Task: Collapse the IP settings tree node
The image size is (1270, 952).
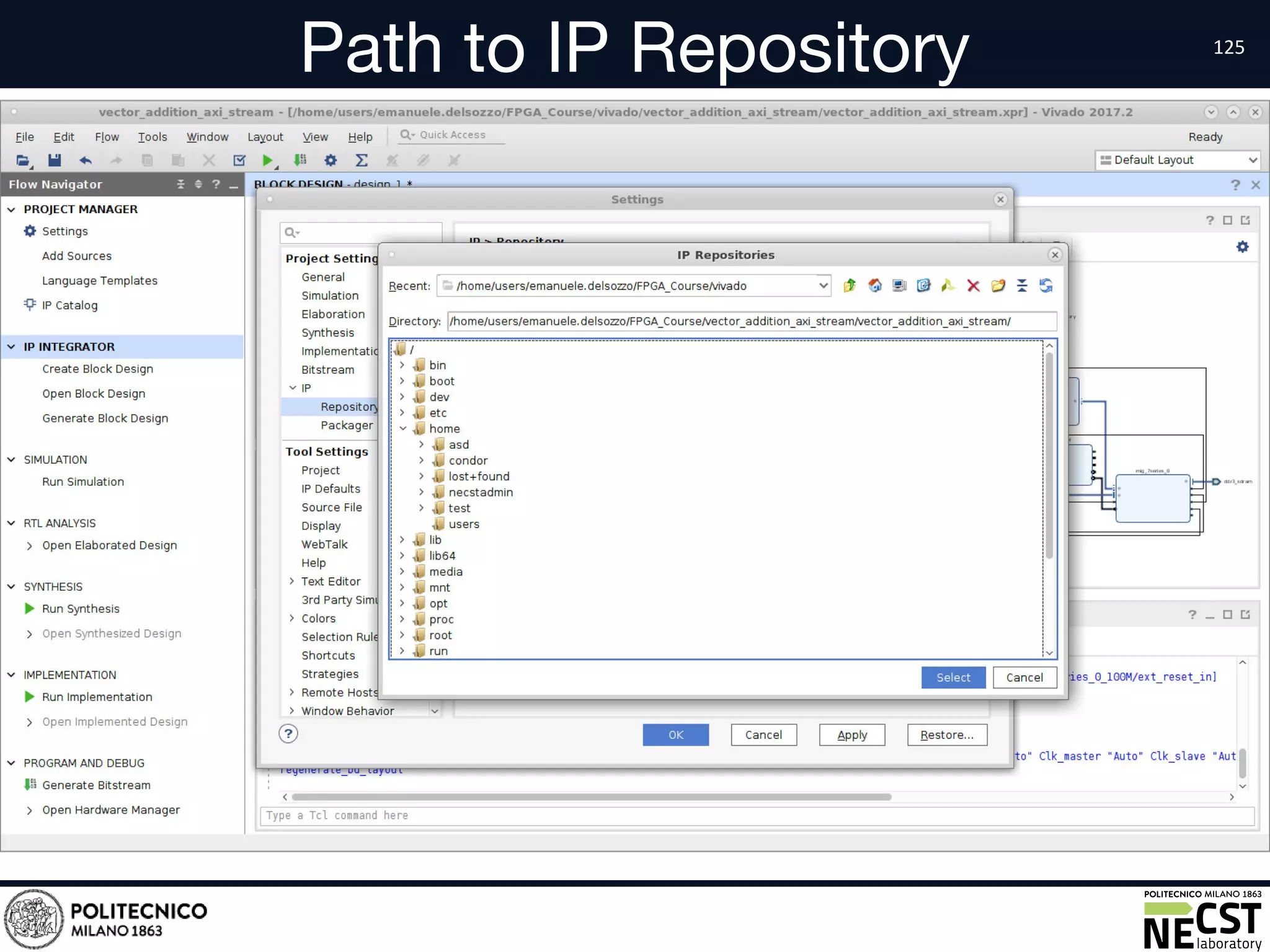Action: (x=292, y=388)
